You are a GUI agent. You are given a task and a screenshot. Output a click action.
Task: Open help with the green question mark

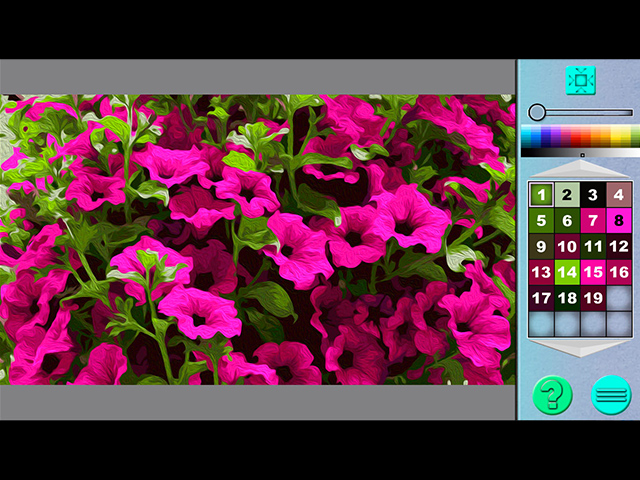[x=552, y=395]
